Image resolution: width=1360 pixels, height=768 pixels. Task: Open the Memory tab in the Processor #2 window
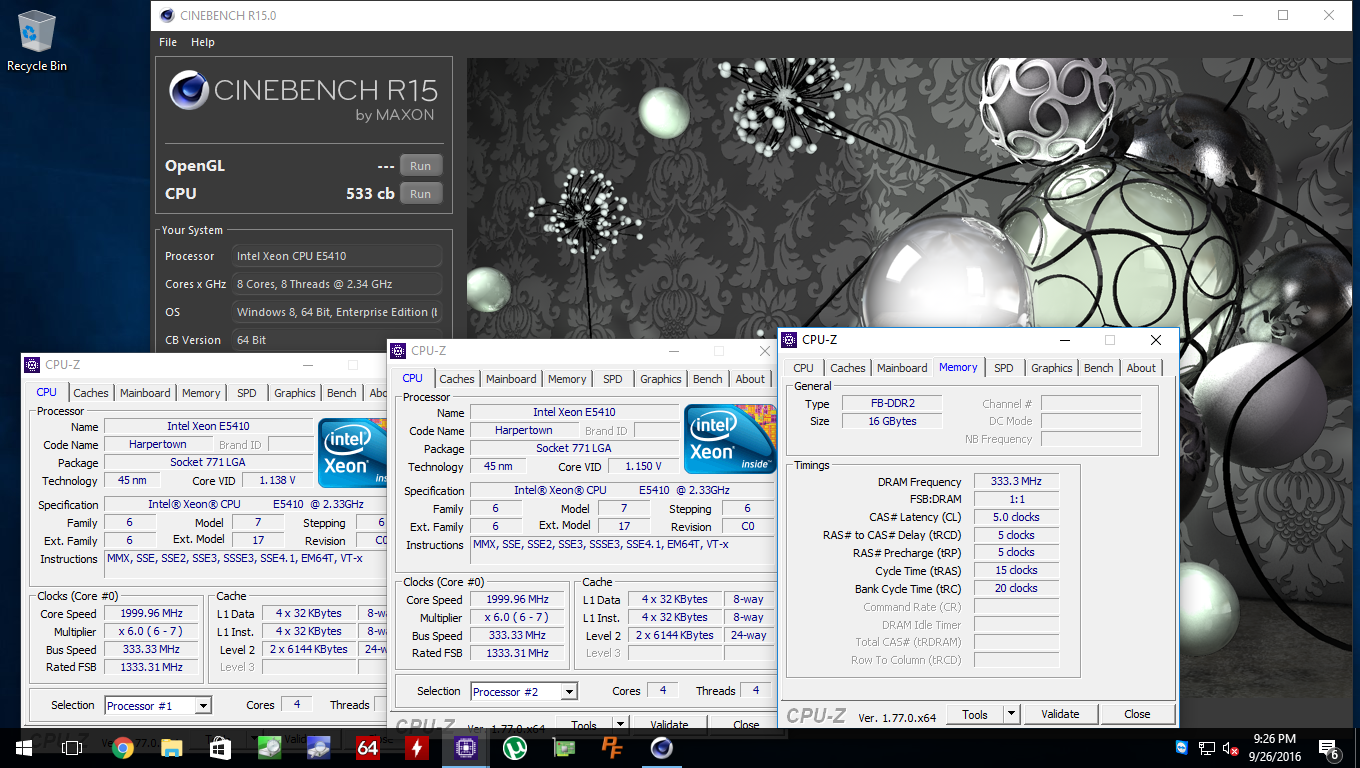pyautogui.click(x=567, y=379)
